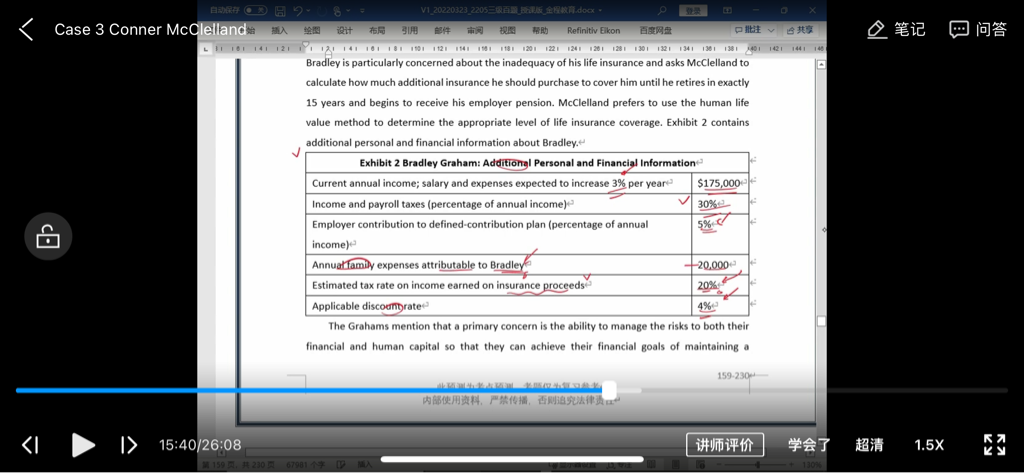Play the lecture video
1024x473 pixels.
tap(84, 445)
